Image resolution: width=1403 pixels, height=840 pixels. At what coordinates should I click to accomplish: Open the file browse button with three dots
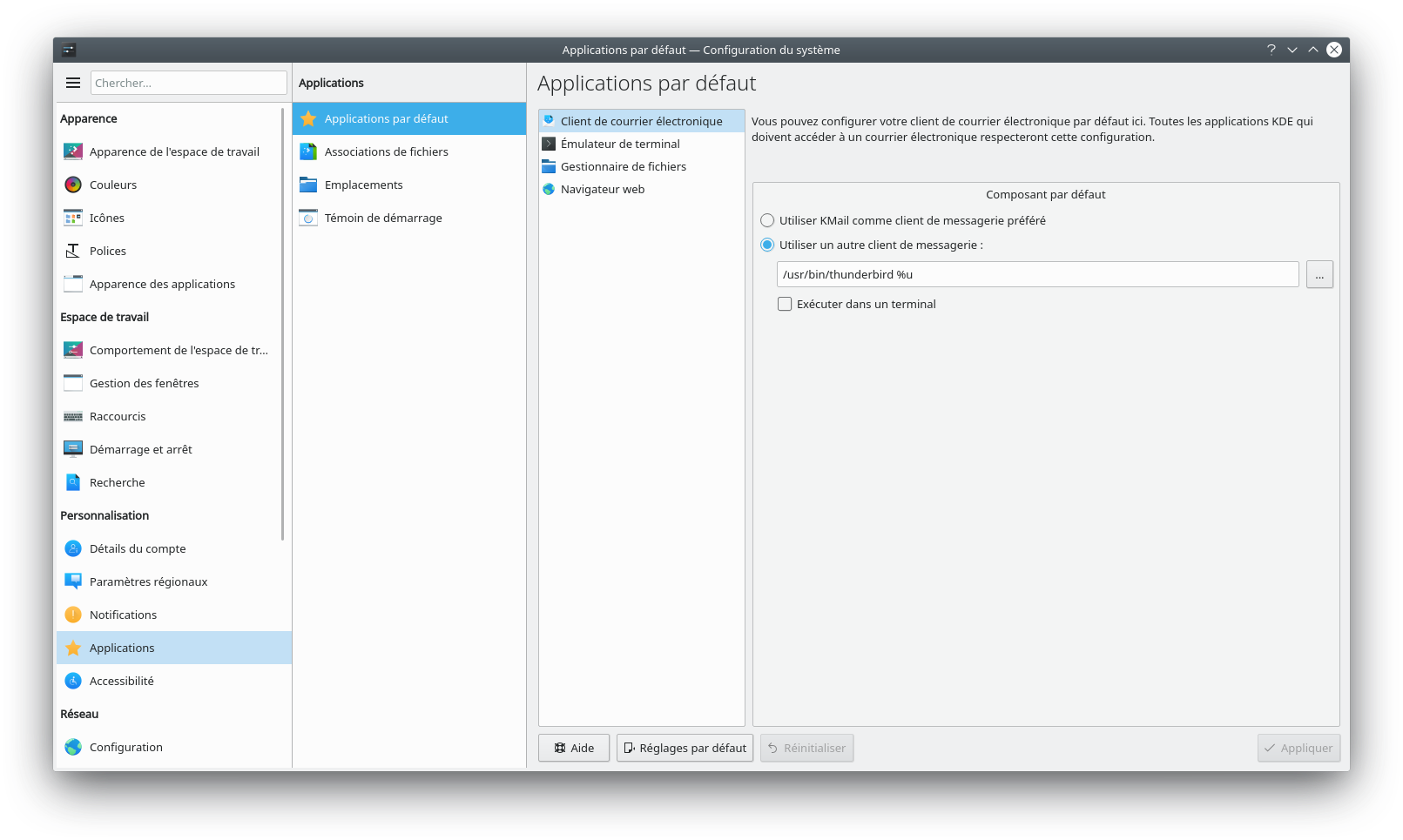click(x=1319, y=274)
